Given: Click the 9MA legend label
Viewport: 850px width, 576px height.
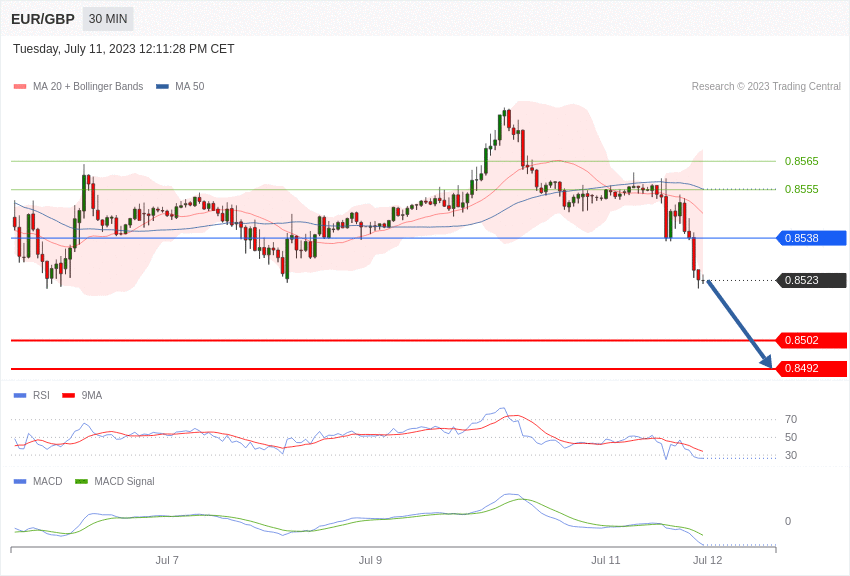Looking at the screenshot, I should pyautogui.click(x=92, y=396).
